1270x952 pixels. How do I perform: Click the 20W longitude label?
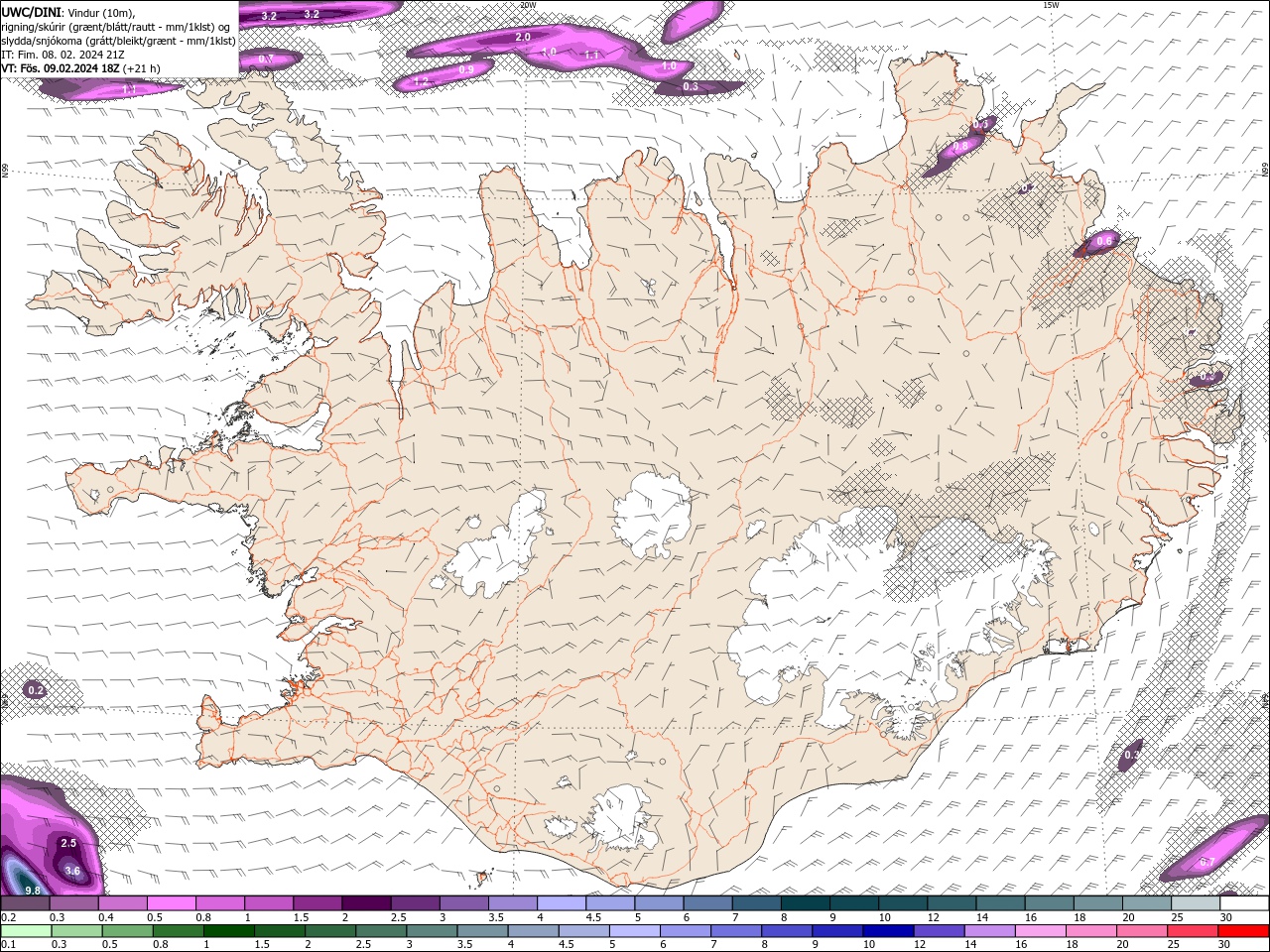coord(528,5)
